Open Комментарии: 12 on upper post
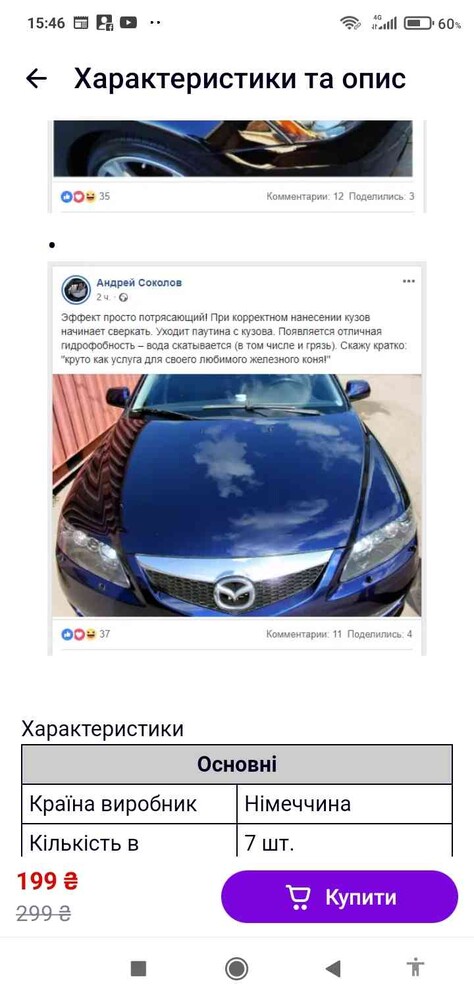Image resolution: width=474 pixels, height=1000 pixels. [305, 196]
